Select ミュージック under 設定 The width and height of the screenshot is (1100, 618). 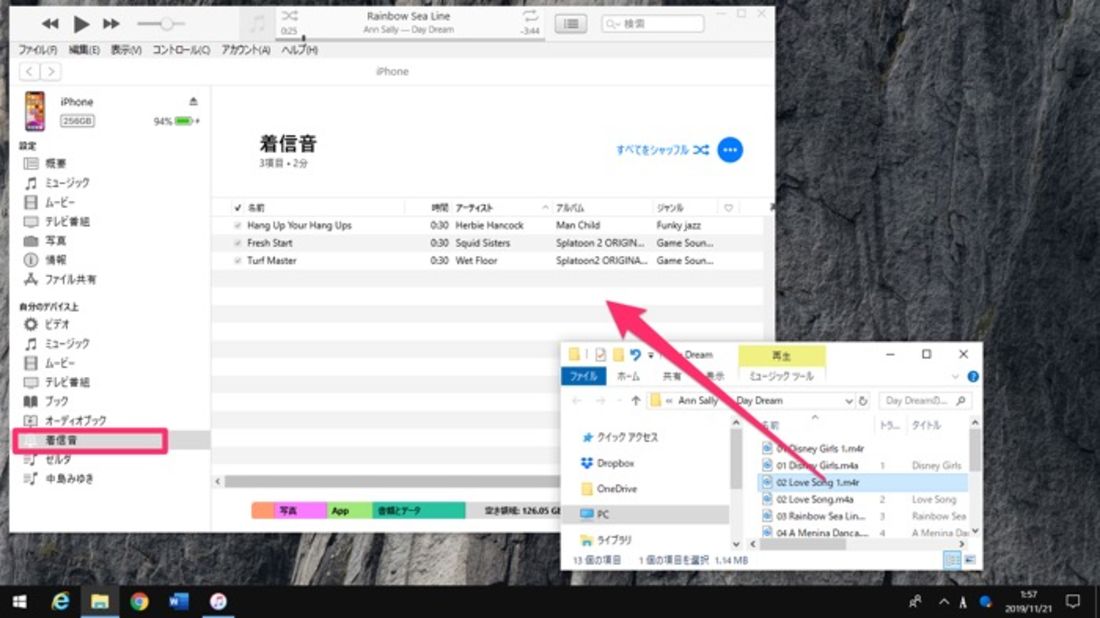(67, 183)
